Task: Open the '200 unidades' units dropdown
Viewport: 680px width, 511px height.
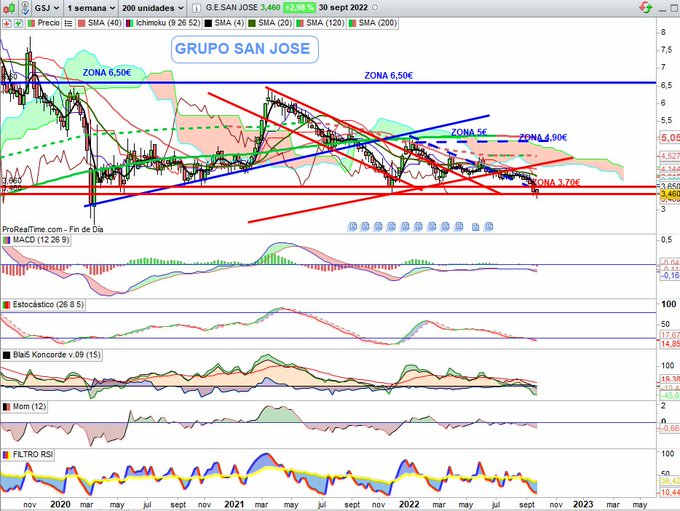Action: coord(152,8)
